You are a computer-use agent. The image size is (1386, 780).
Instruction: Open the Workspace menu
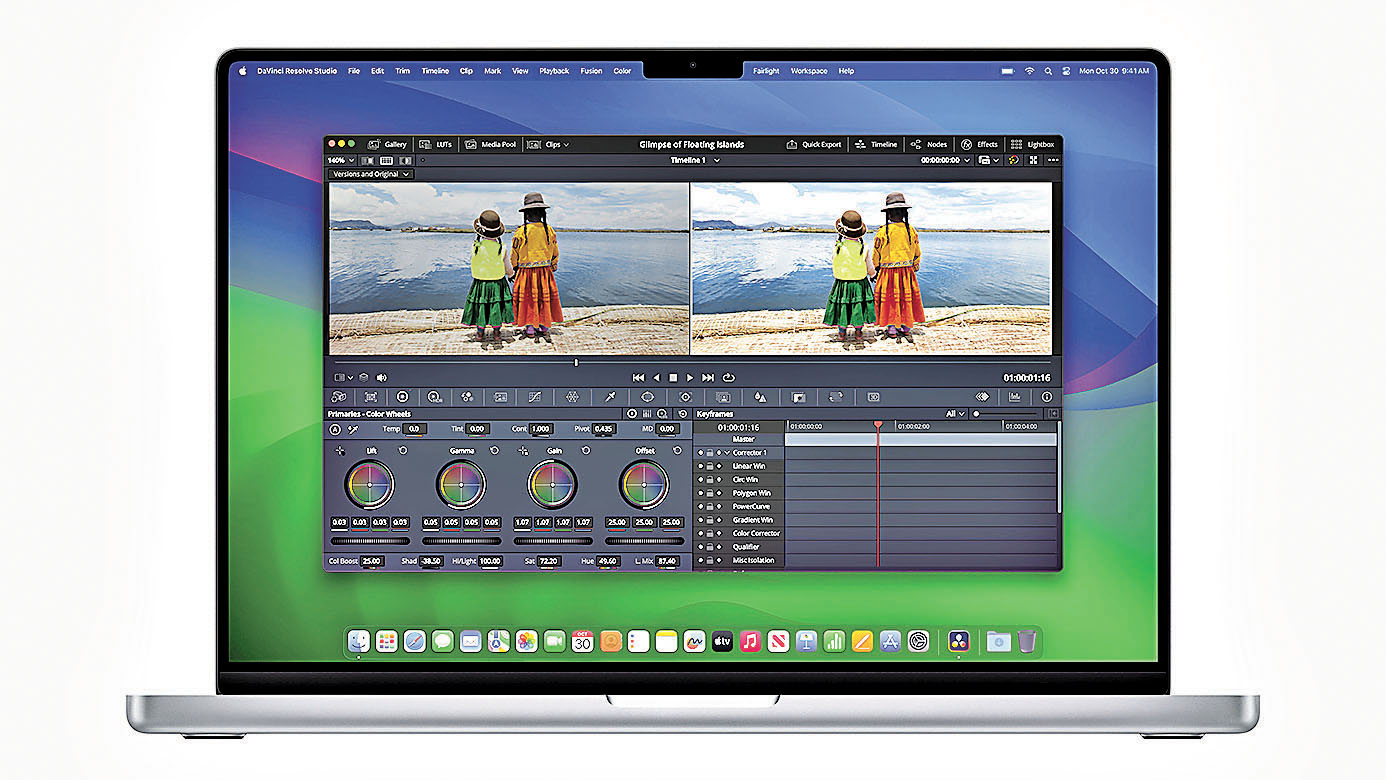click(x=809, y=71)
